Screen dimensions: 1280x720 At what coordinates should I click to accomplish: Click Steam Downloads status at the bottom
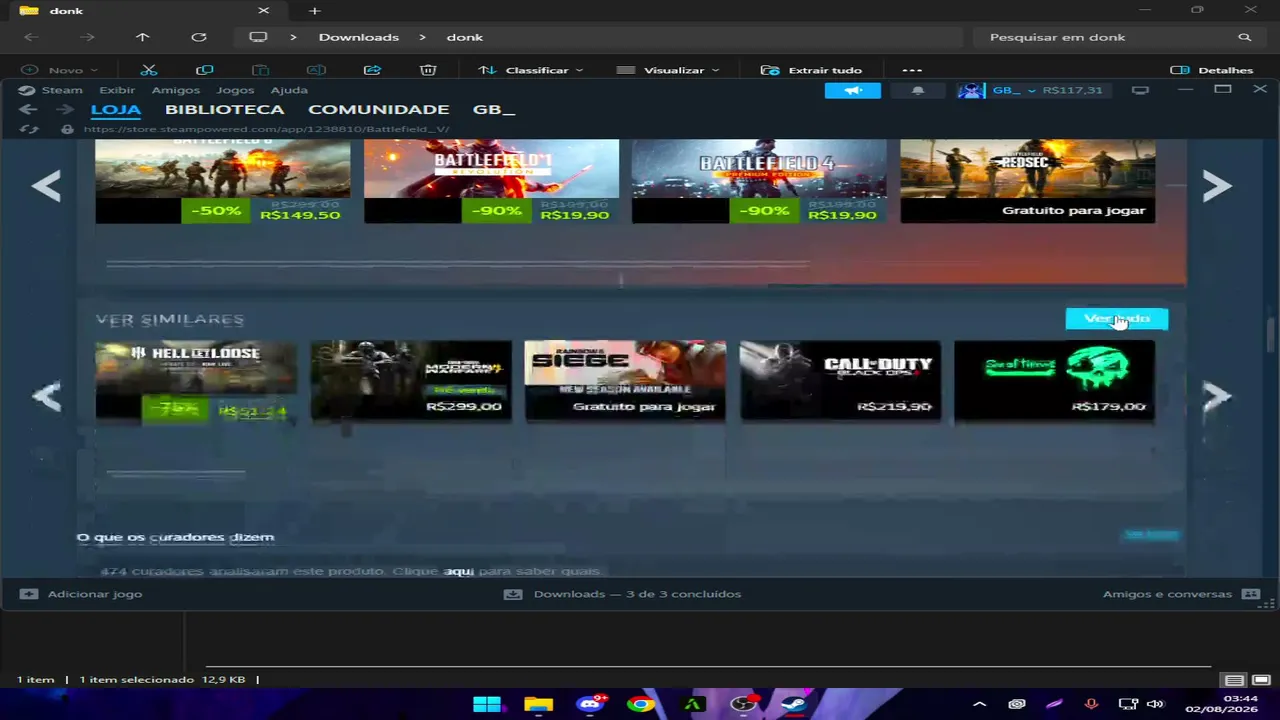623,594
